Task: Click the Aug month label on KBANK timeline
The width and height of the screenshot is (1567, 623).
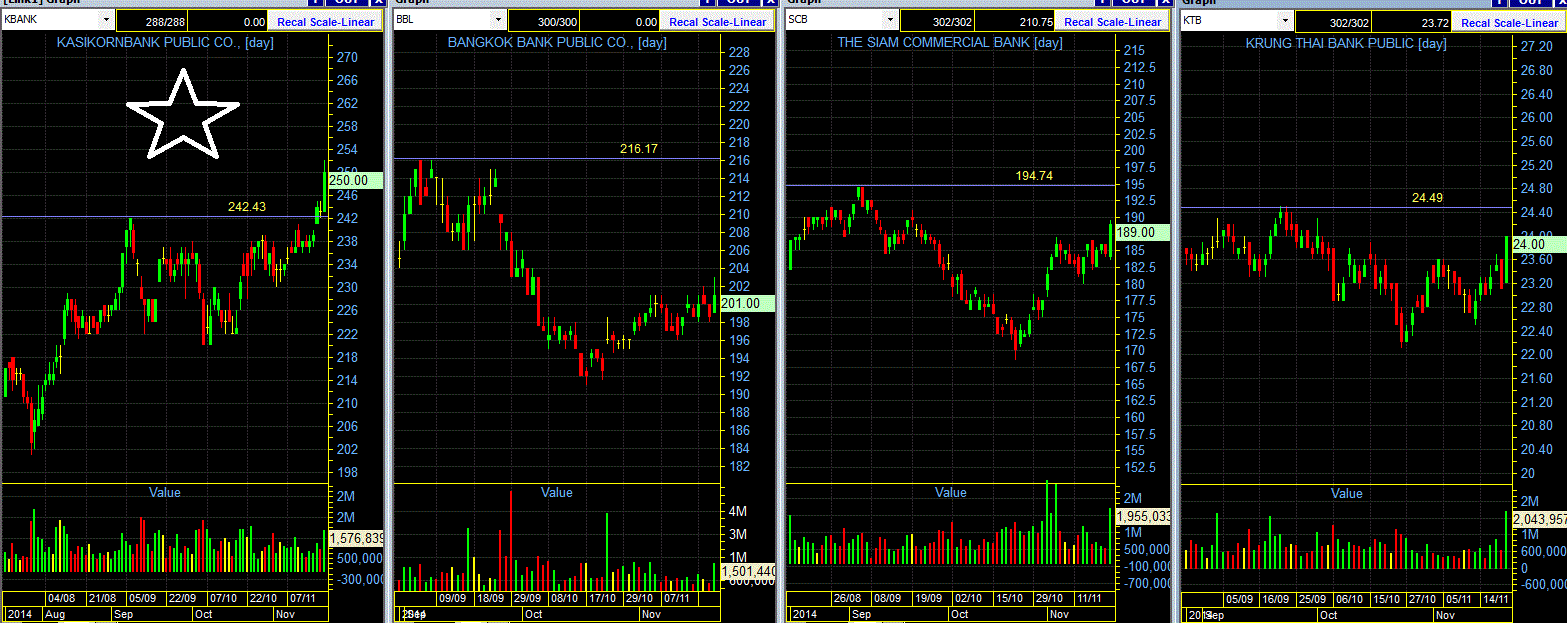Action: 55,614
